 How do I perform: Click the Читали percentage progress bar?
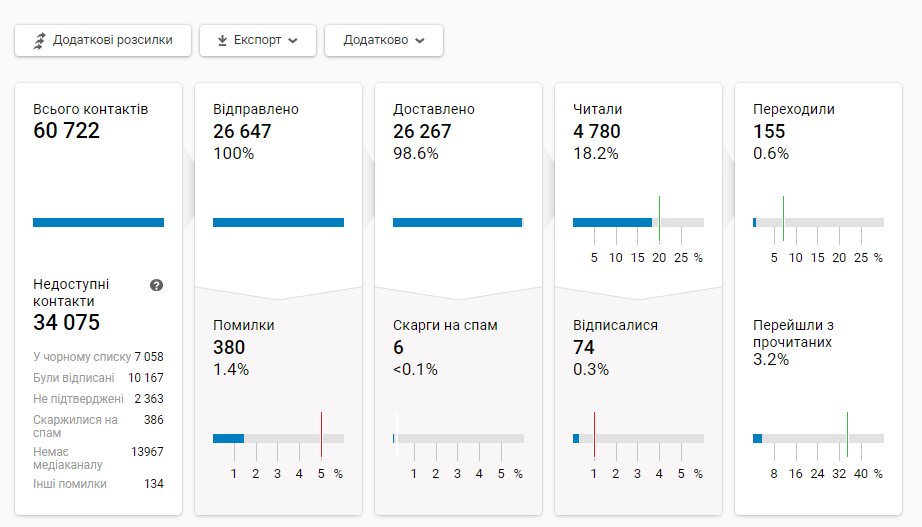[637, 222]
